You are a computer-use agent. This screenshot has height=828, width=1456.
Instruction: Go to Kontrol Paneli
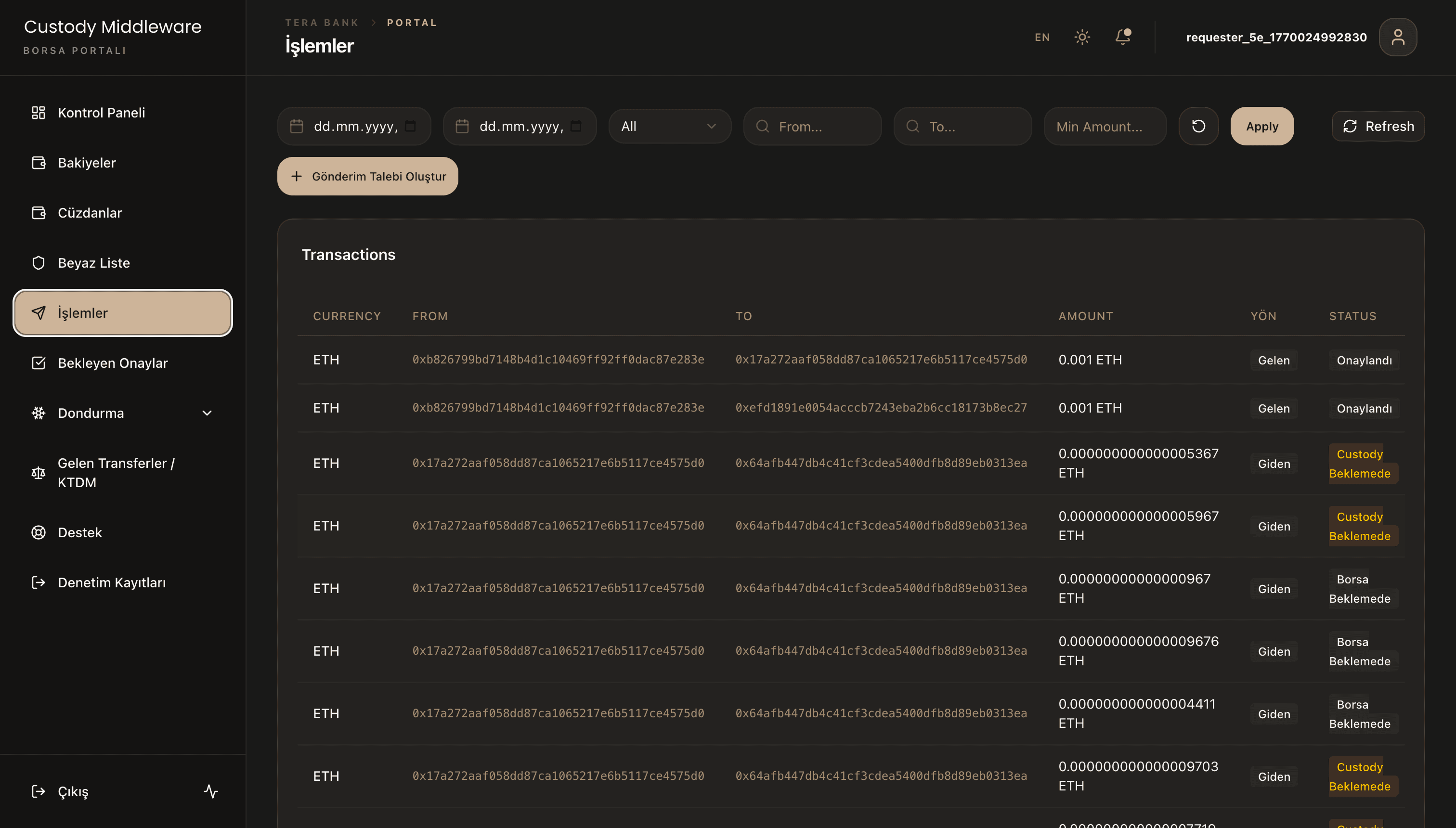pos(123,113)
